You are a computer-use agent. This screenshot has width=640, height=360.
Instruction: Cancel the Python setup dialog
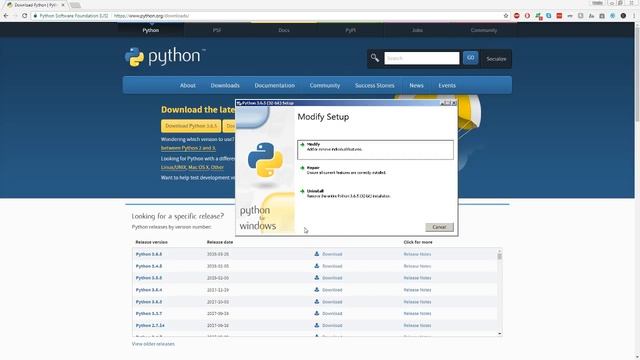439,227
